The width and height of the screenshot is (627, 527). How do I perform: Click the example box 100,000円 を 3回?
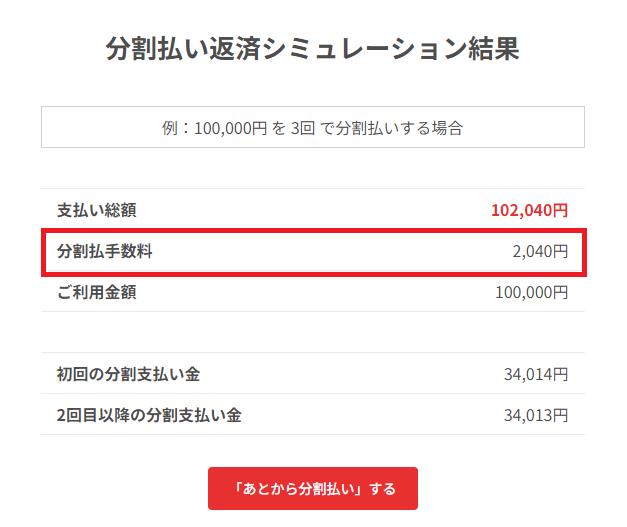313,127
